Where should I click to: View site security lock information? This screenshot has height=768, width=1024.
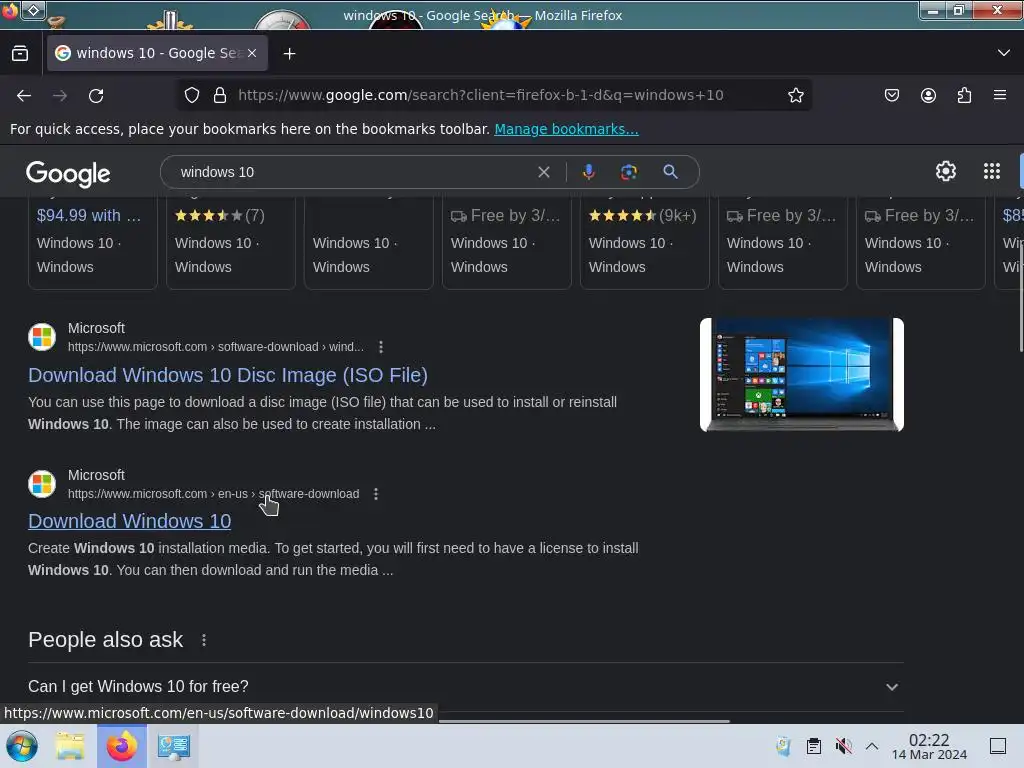tap(220, 95)
